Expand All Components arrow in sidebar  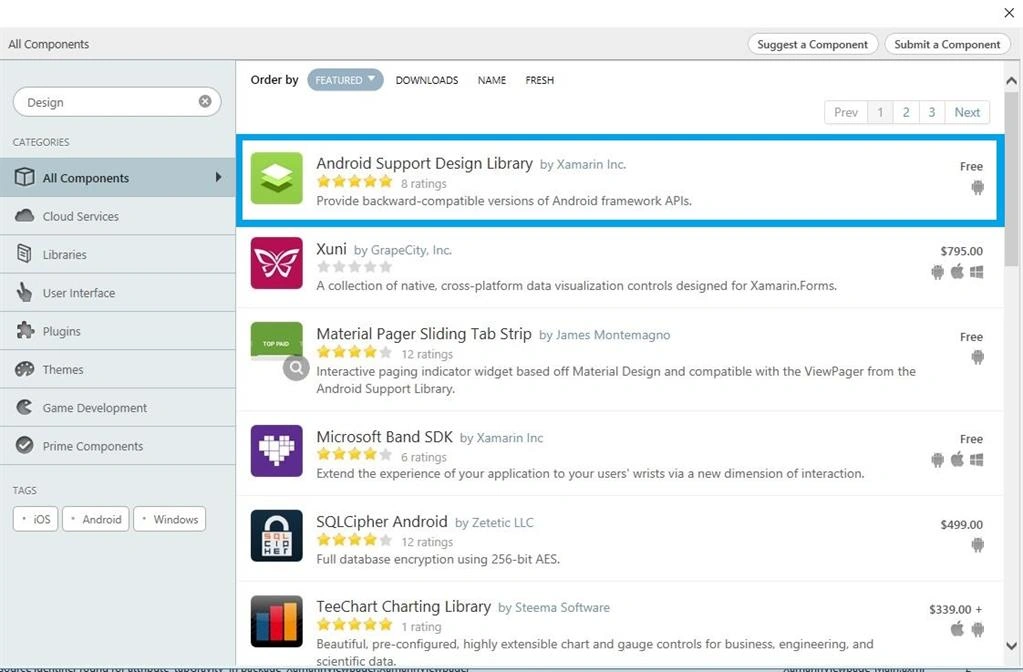pos(218,177)
